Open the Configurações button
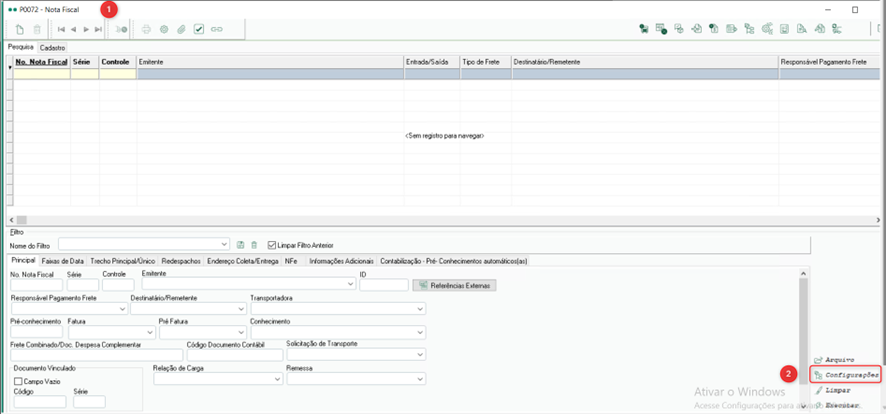886x414 pixels. 846,375
